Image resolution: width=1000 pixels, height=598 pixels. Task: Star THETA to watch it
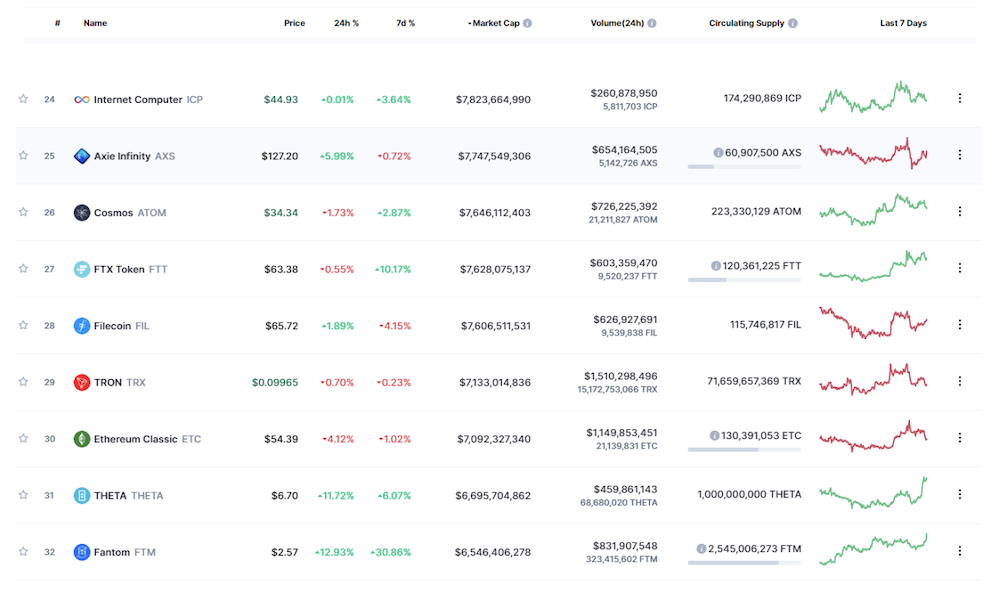(x=24, y=495)
